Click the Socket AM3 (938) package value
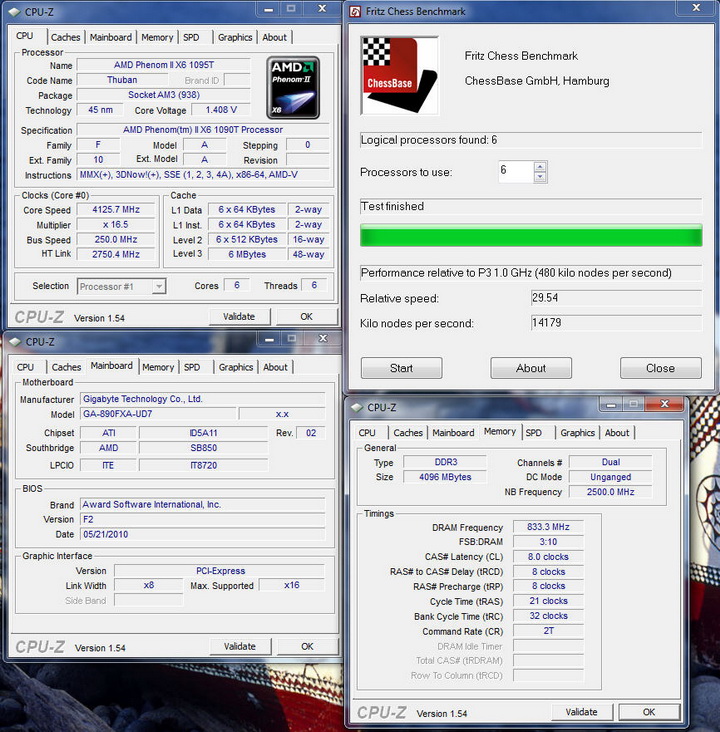 tap(164, 95)
